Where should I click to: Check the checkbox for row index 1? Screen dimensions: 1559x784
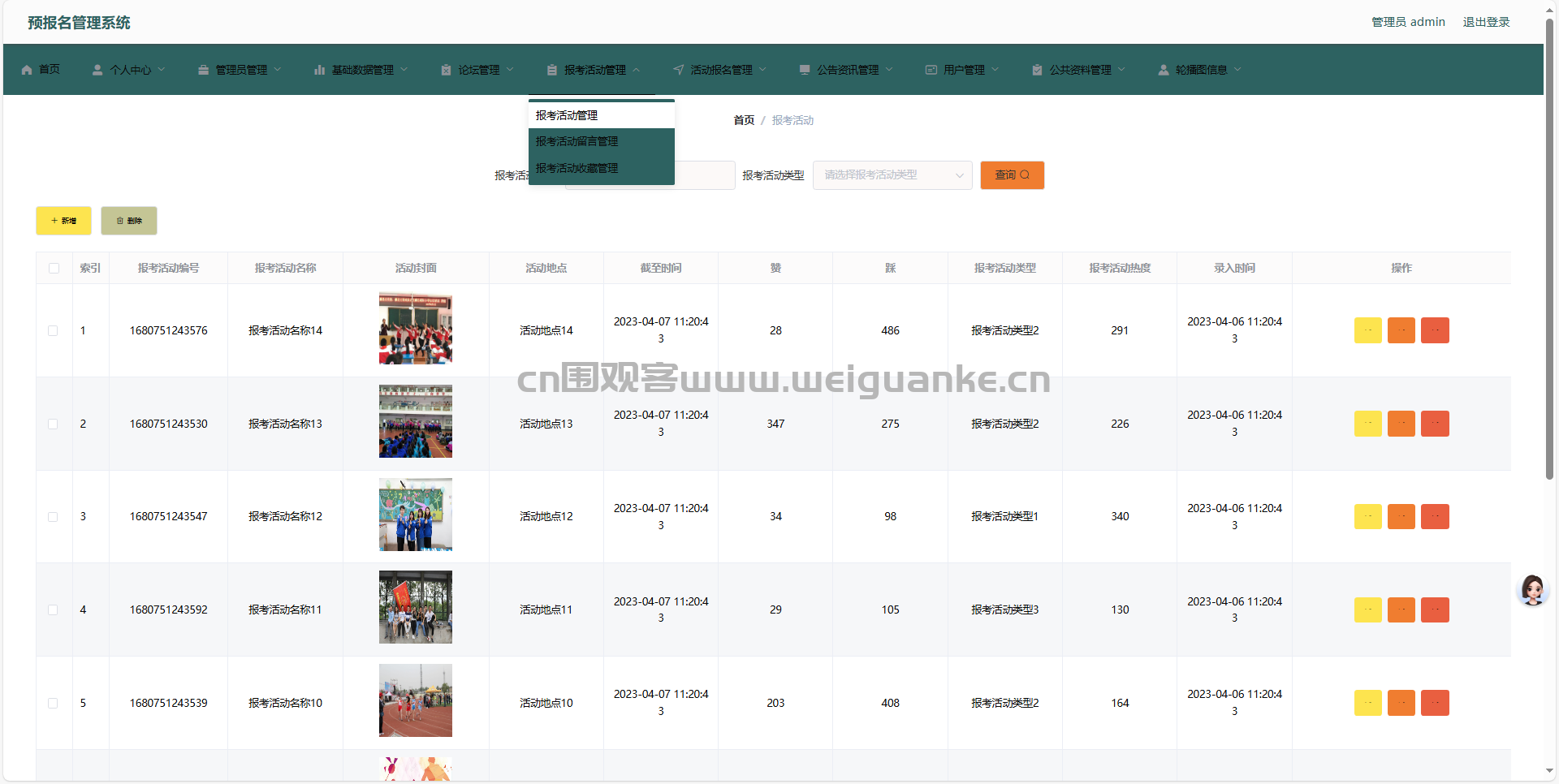[x=53, y=330]
